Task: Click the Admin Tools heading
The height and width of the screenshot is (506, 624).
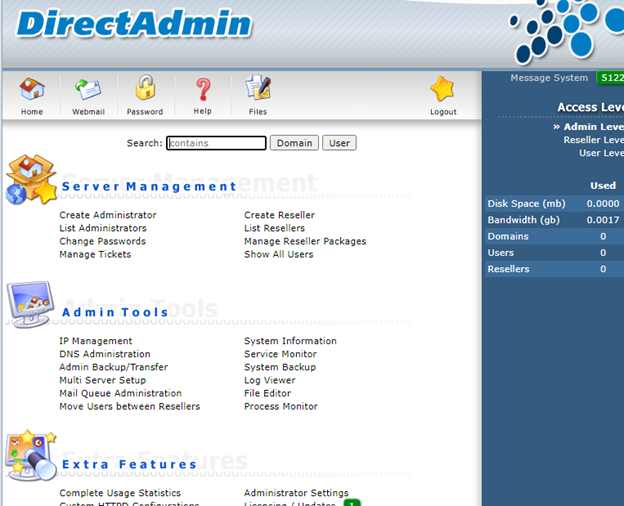Action: (x=115, y=312)
